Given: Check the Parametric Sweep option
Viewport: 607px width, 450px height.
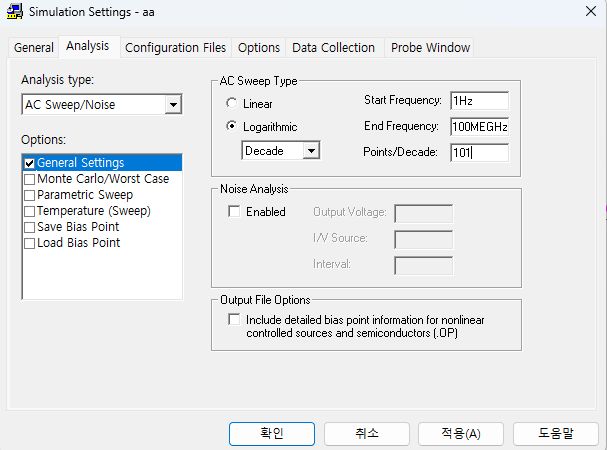Looking at the screenshot, I should coord(29,195).
